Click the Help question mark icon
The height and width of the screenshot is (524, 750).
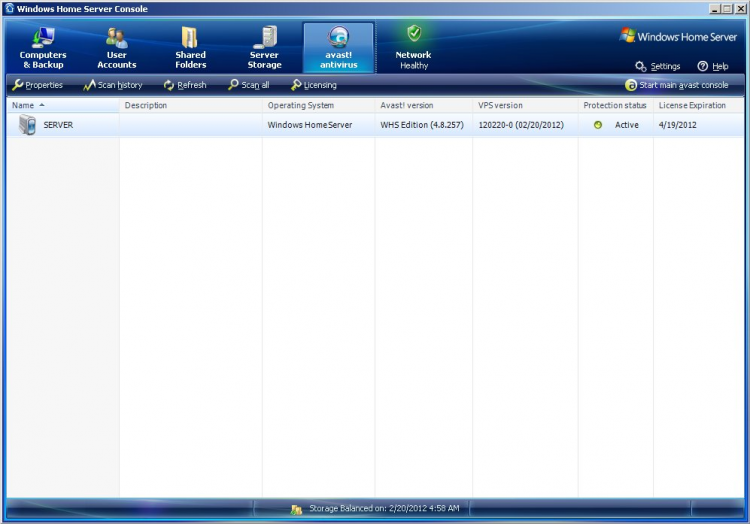tap(702, 66)
